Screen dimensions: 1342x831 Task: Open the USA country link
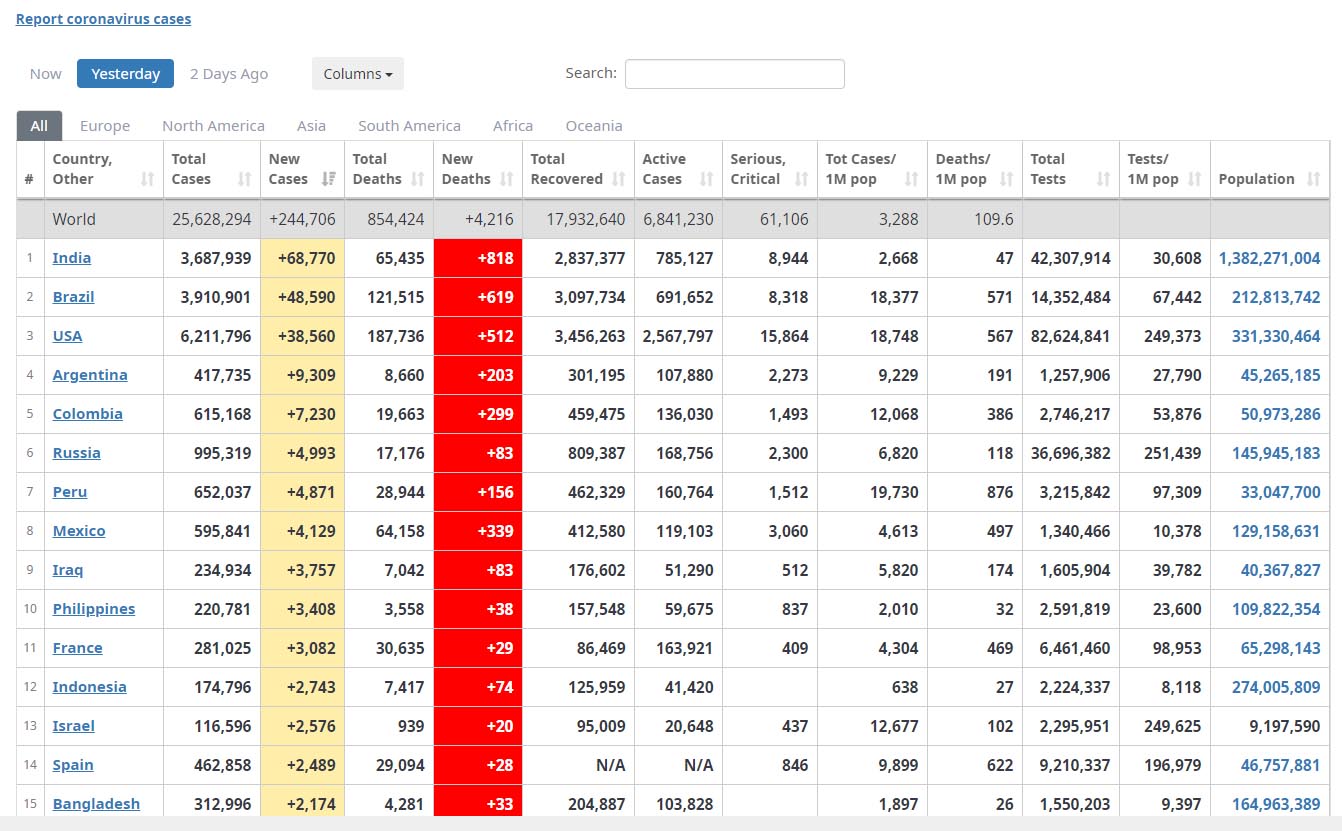pyautogui.click(x=68, y=336)
